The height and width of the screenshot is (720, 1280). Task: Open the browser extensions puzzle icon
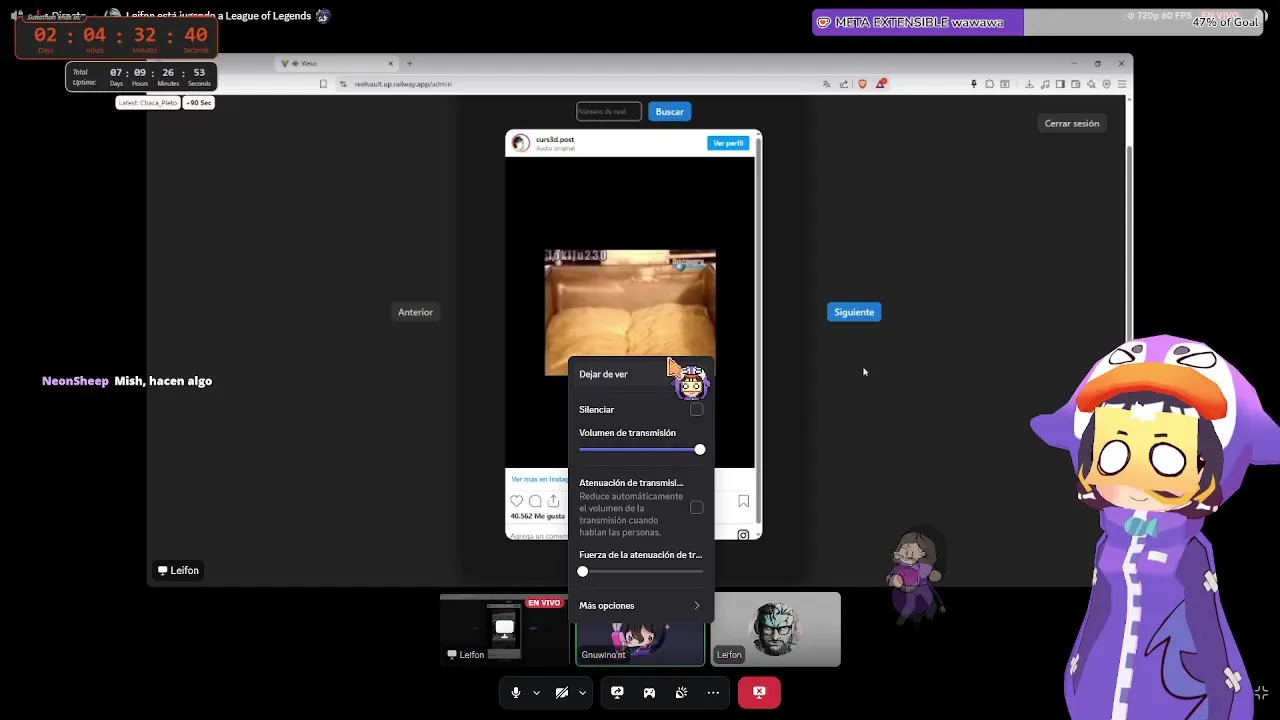(x=989, y=84)
